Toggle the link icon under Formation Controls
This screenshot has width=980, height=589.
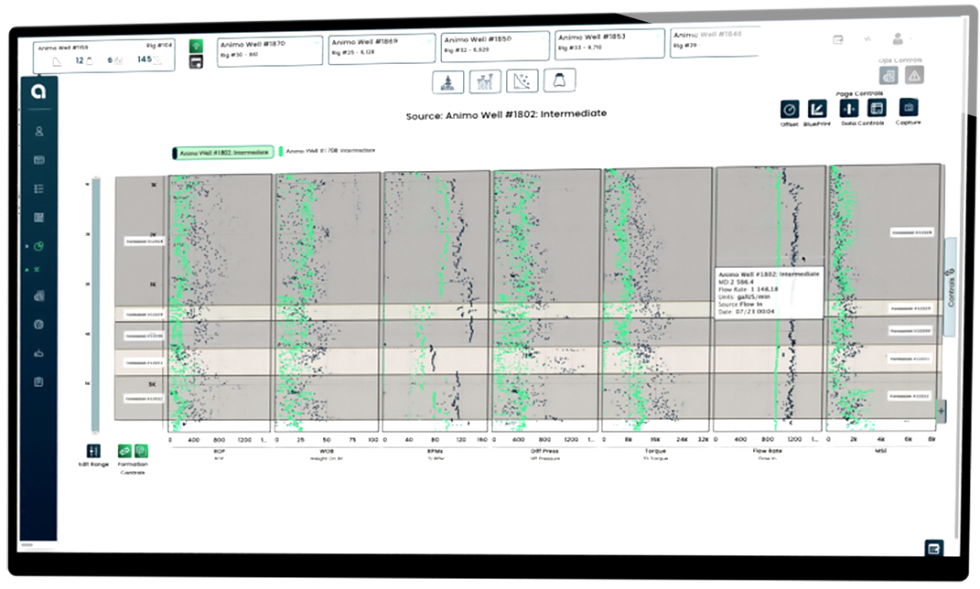(125, 451)
